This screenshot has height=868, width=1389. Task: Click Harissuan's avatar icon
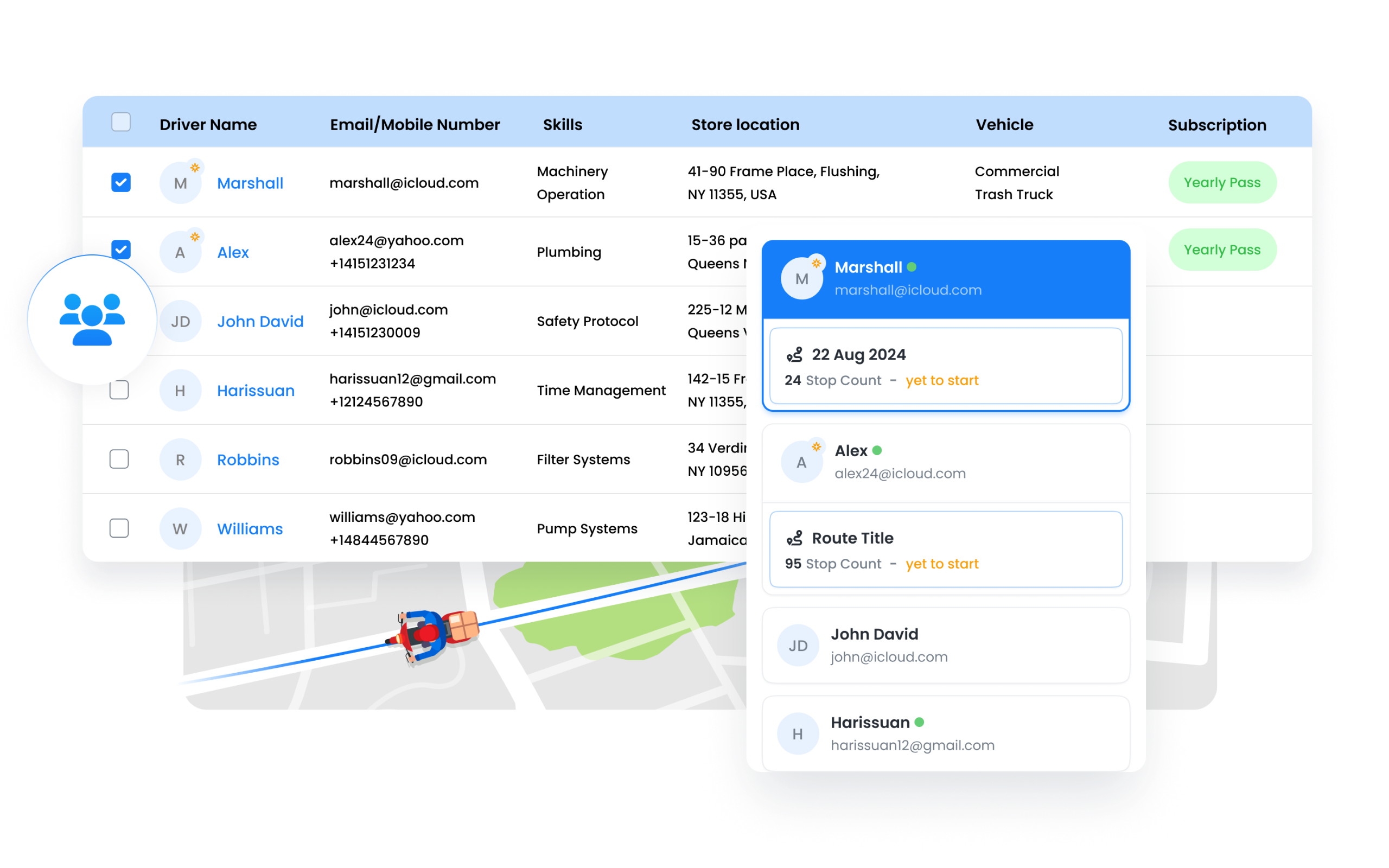pyautogui.click(x=178, y=390)
